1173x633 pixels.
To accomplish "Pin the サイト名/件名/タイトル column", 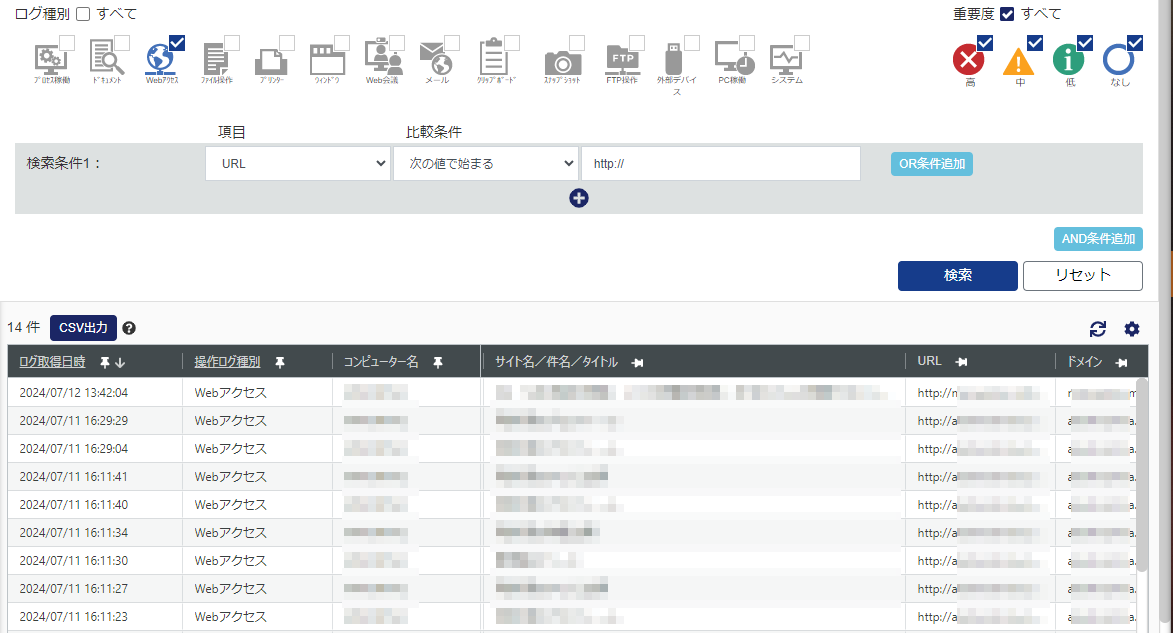I will click(637, 362).
